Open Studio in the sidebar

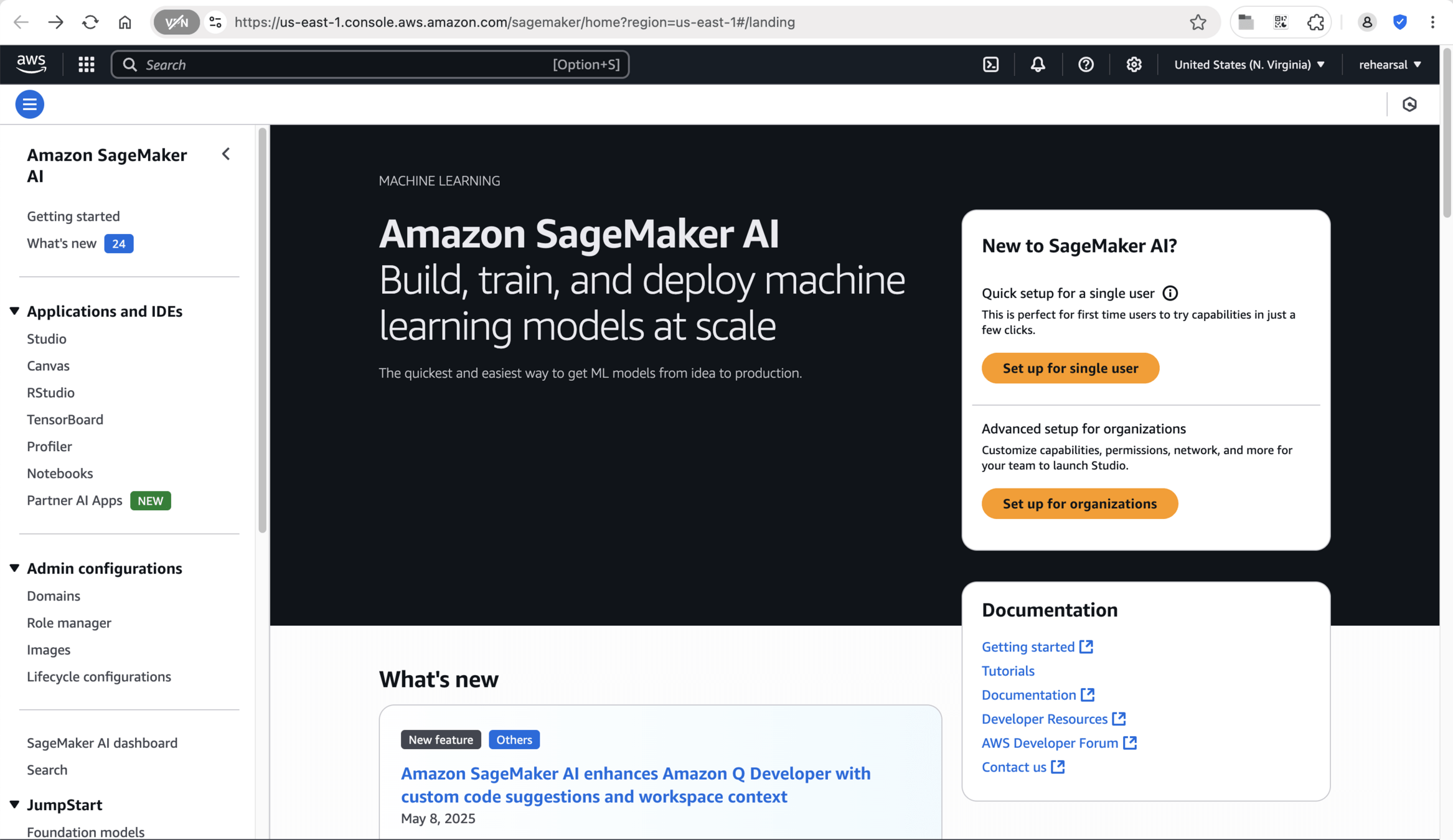(47, 339)
